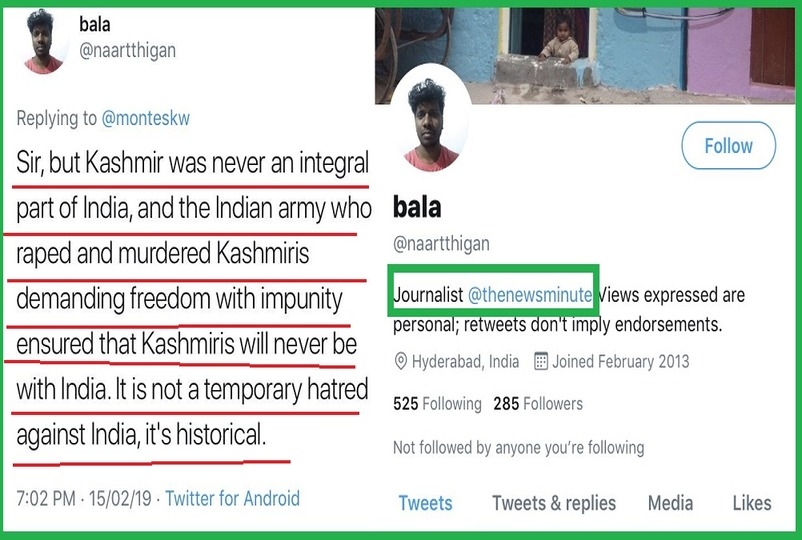View the 285 Followers list
Viewport: 802px width, 540px height.
(538, 404)
